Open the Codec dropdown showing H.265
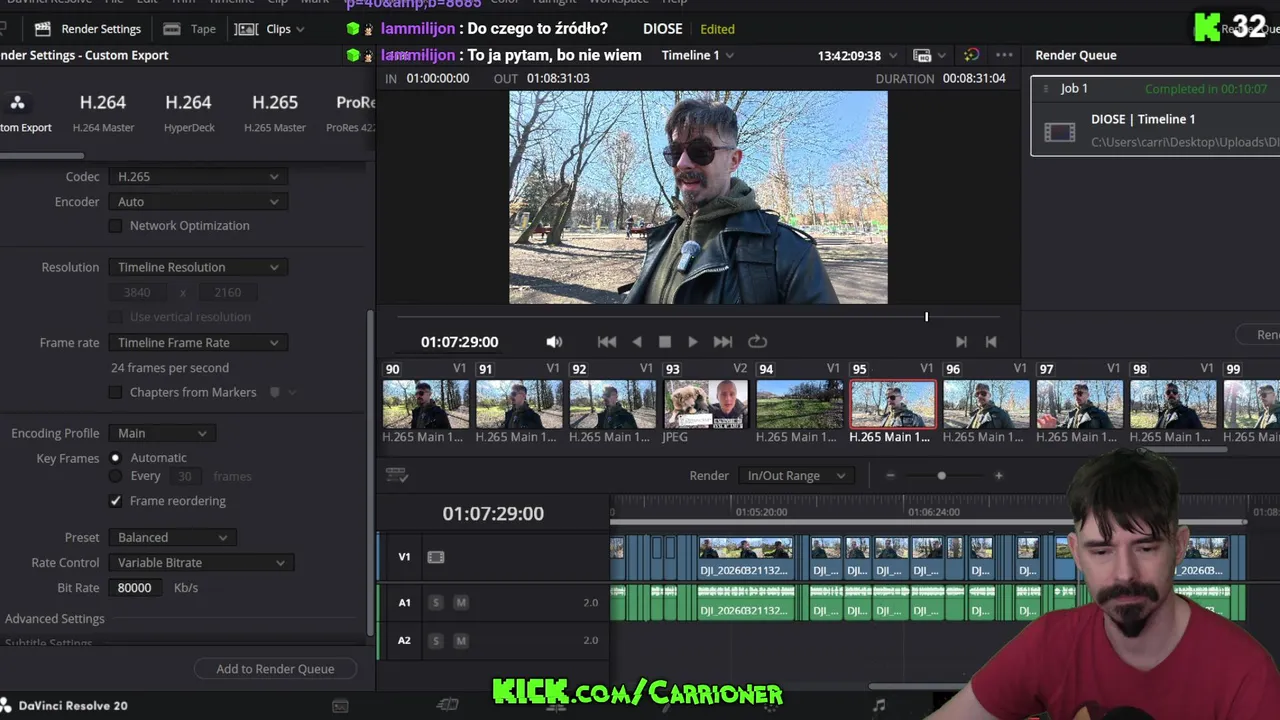 point(198,177)
